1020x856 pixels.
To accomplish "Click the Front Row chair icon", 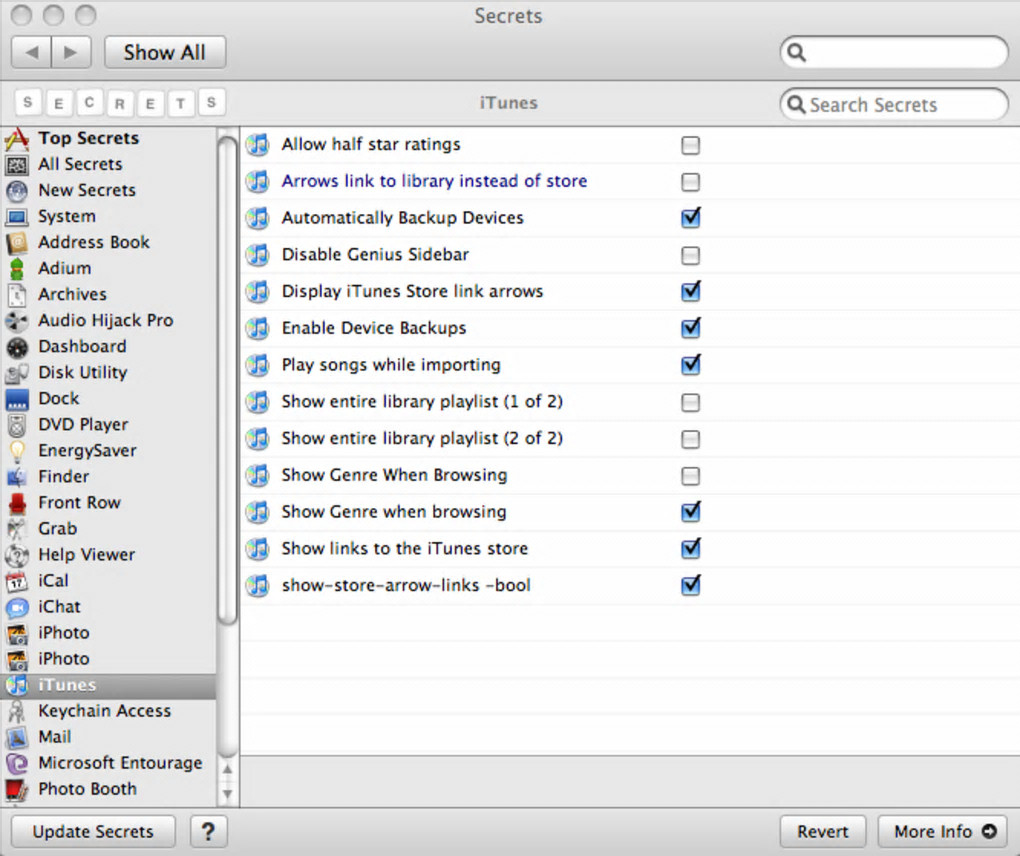I will 17,503.
